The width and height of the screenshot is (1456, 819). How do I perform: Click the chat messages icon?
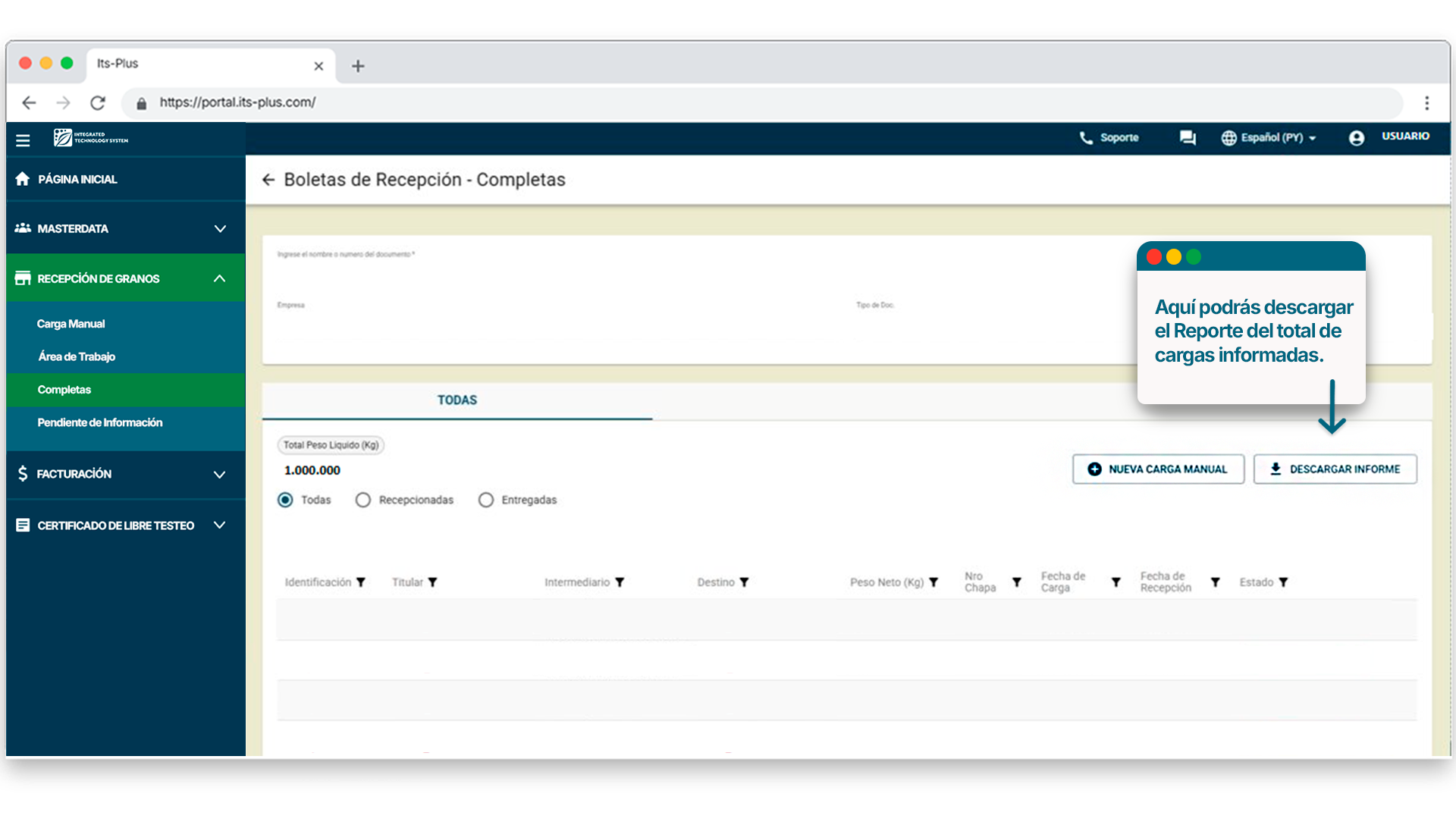pyautogui.click(x=1188, y=138)
